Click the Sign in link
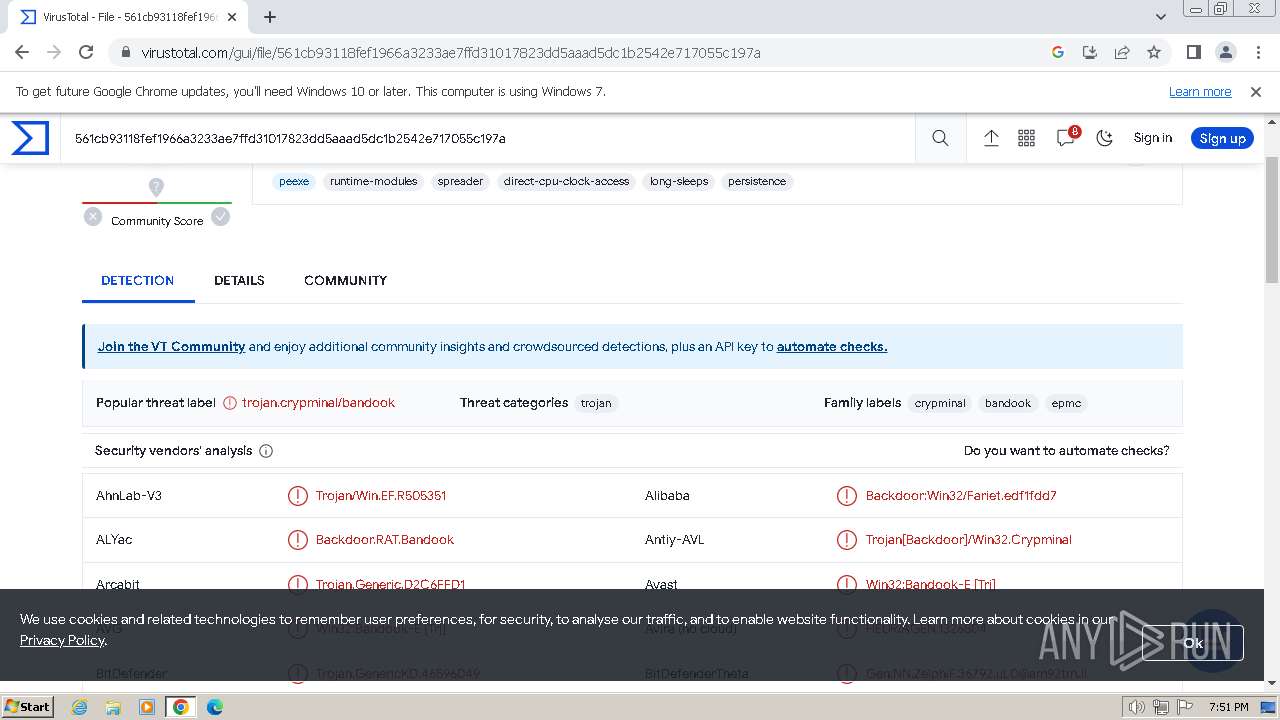 (x=1152, y=138)
